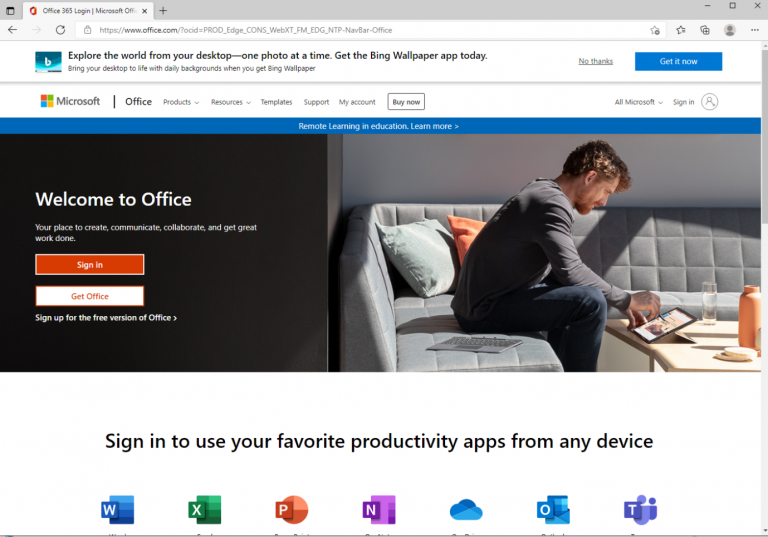This screenshot has width=768, height=537.
Task: Expand the Products dropdown menu
Action: [181, 102]
